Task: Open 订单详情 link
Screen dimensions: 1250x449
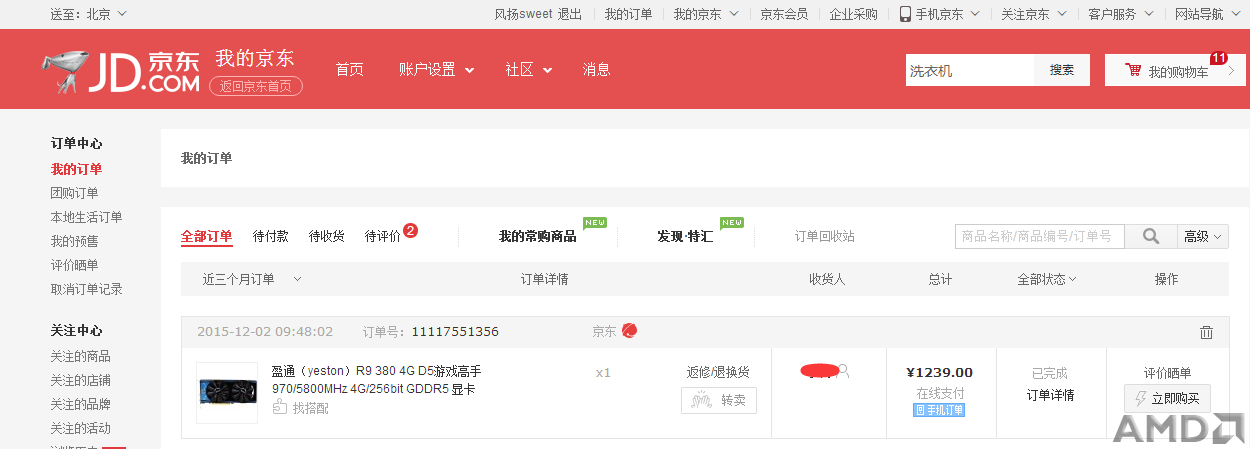Action: click(1050, 395)
